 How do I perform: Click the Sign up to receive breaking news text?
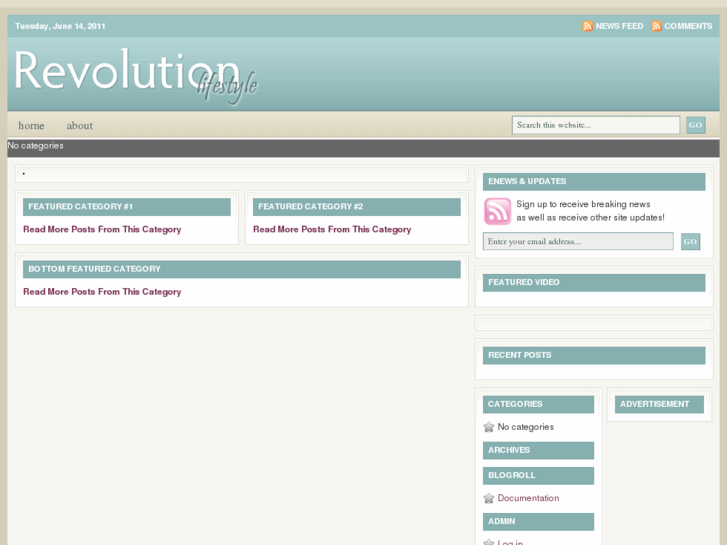(583, 204)
